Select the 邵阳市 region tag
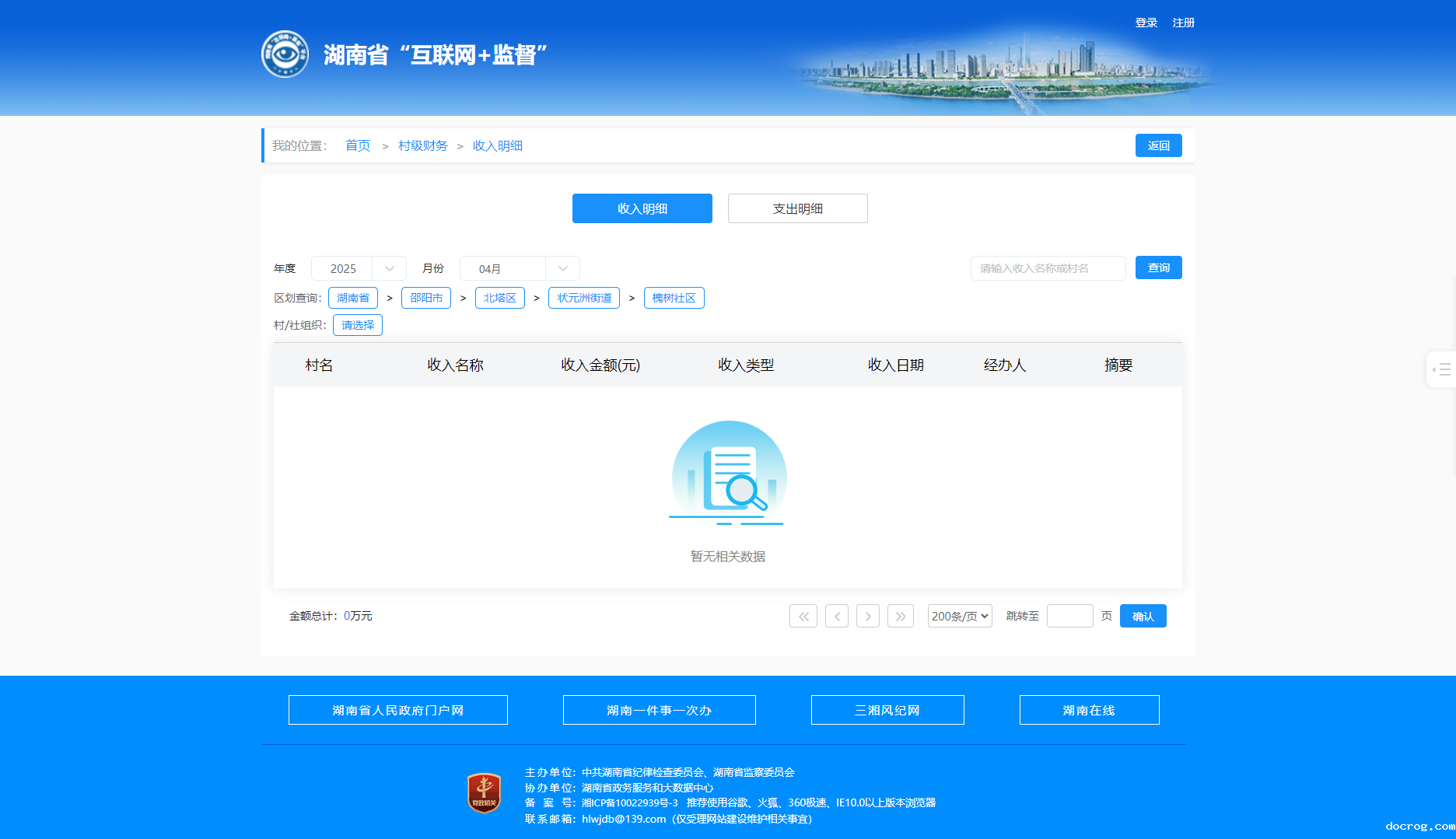This screenshot has height=839, width=1456. click(425, 298)
